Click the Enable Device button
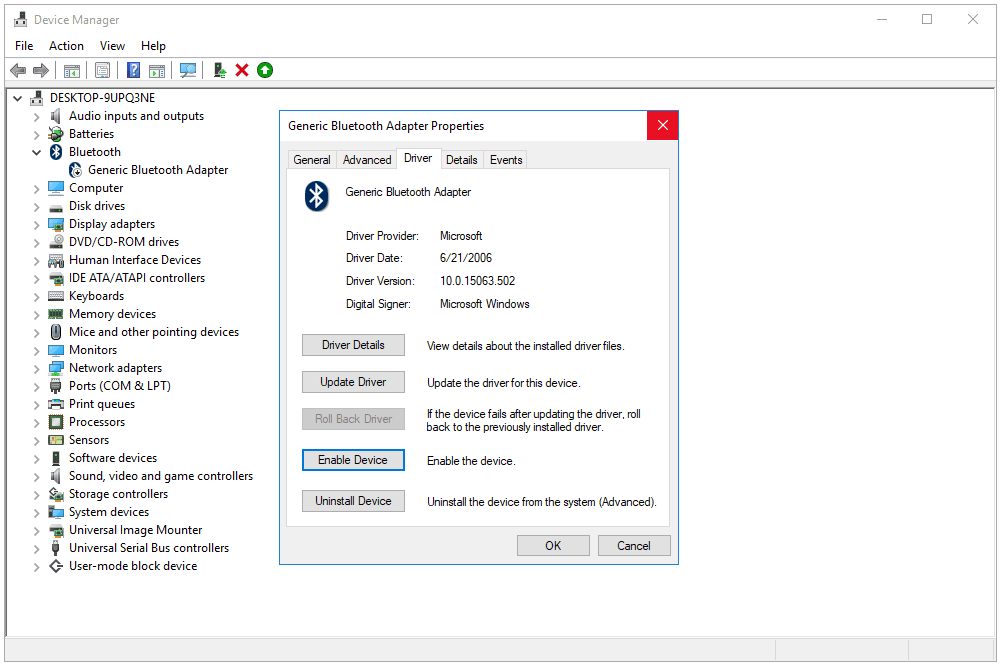The height and width of the screenshot is (668, 1002). click(353, 460)
